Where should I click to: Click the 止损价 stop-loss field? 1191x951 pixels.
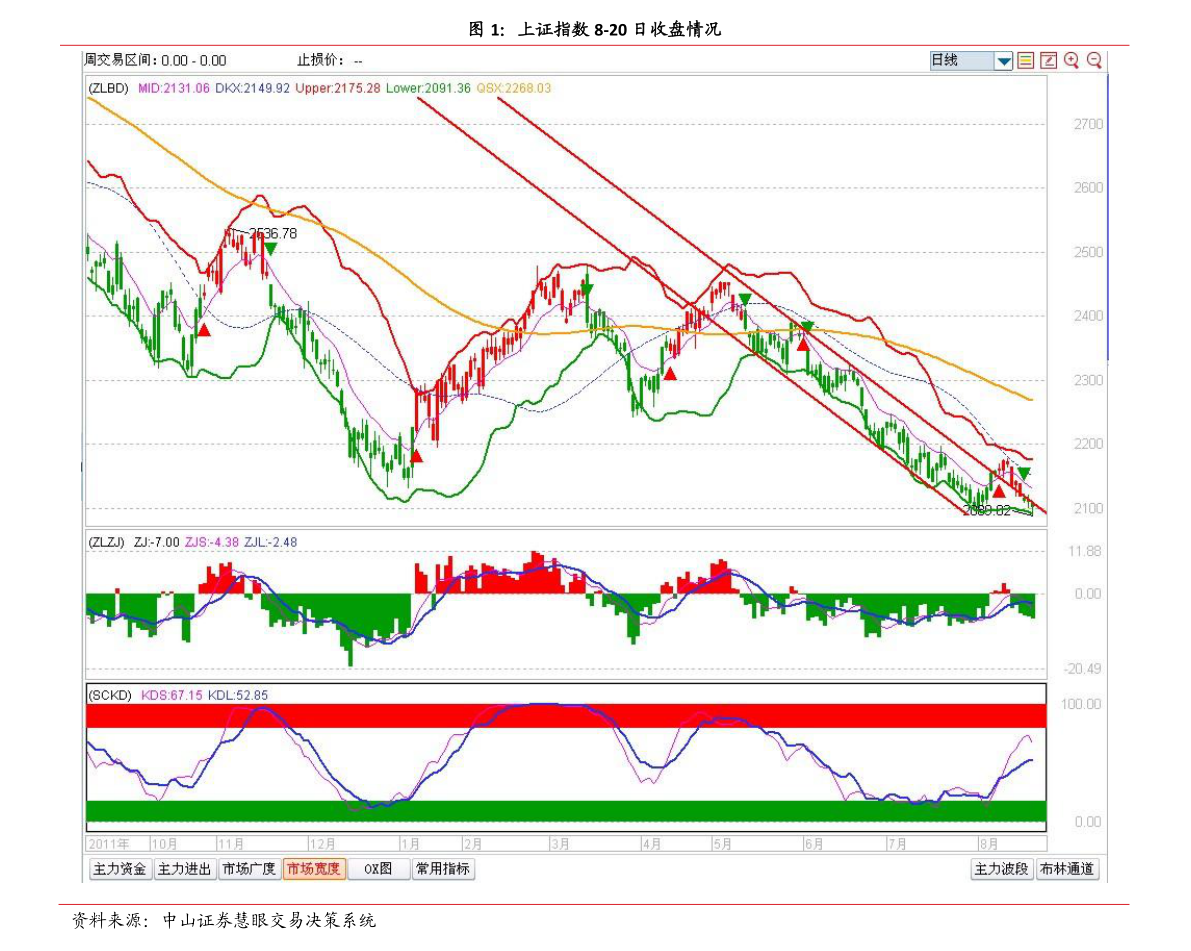[x=330, y=60]
